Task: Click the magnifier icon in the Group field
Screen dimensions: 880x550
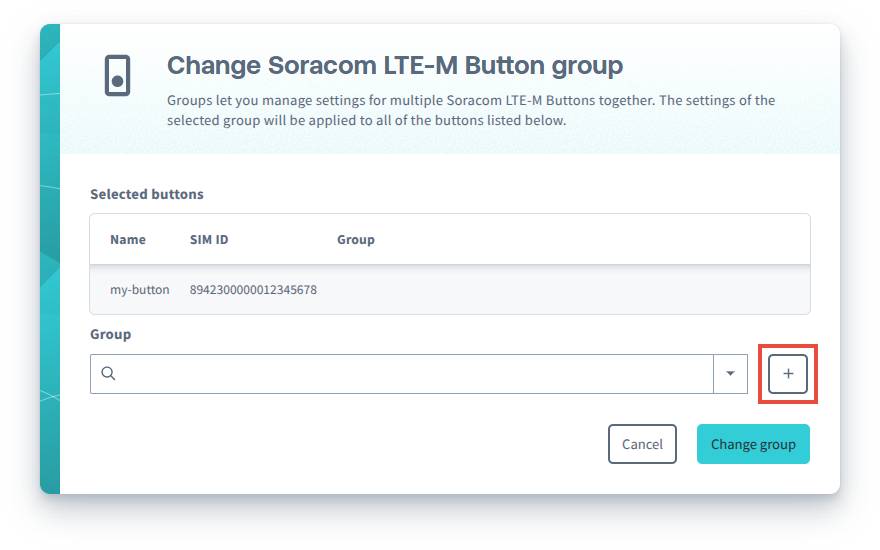Action: pyautogui.click(x=109, y=374)
